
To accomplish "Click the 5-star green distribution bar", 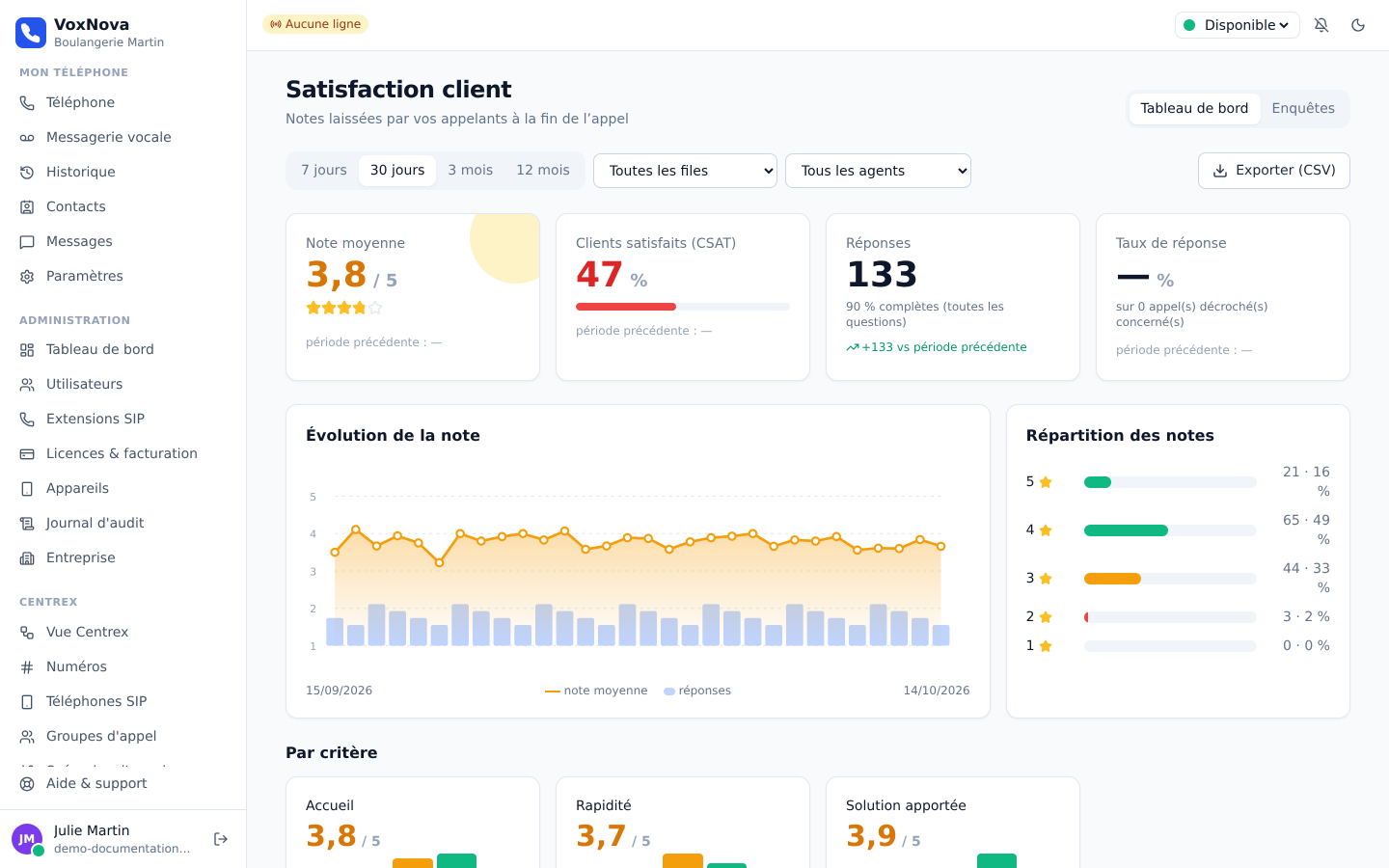I will (x=1098, y=482).
